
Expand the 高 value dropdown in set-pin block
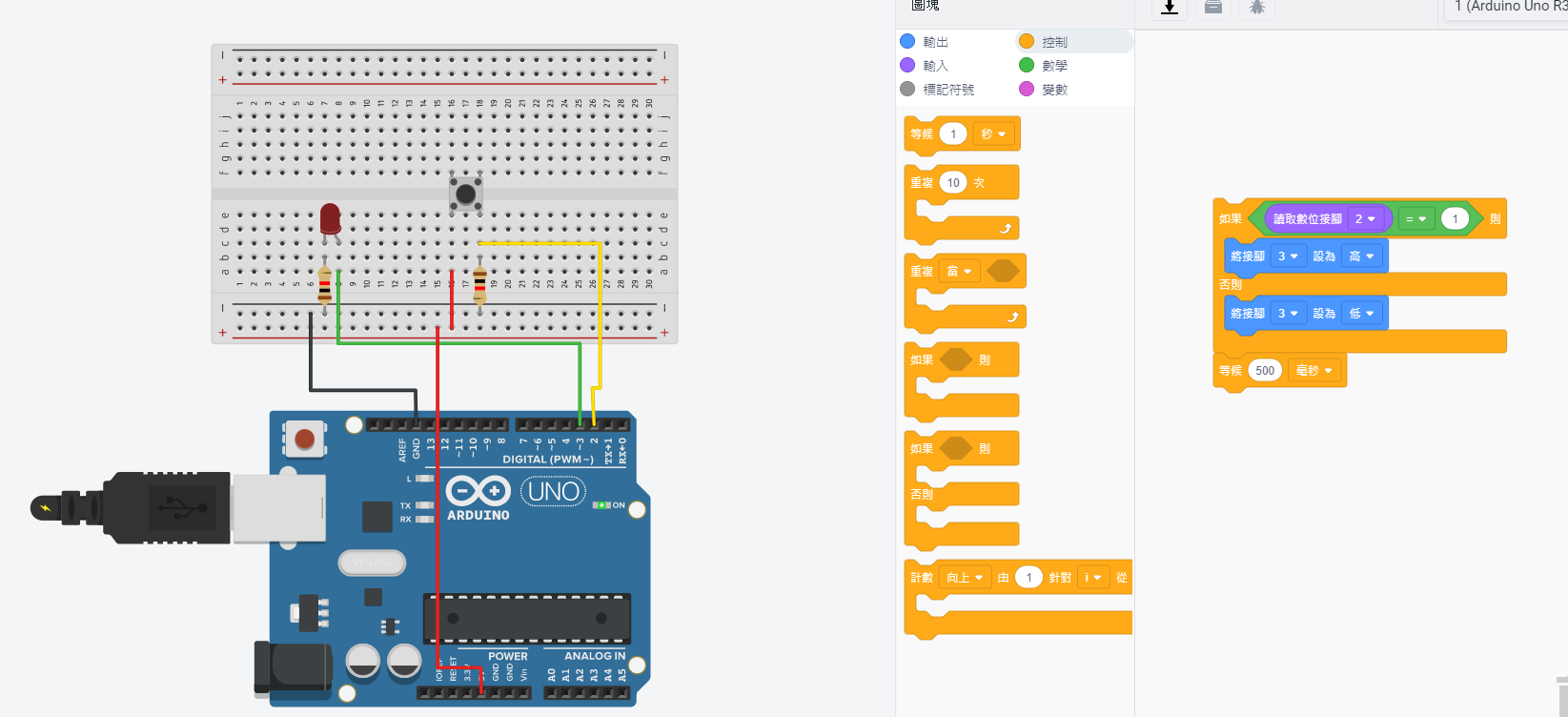coord(1361,256)
